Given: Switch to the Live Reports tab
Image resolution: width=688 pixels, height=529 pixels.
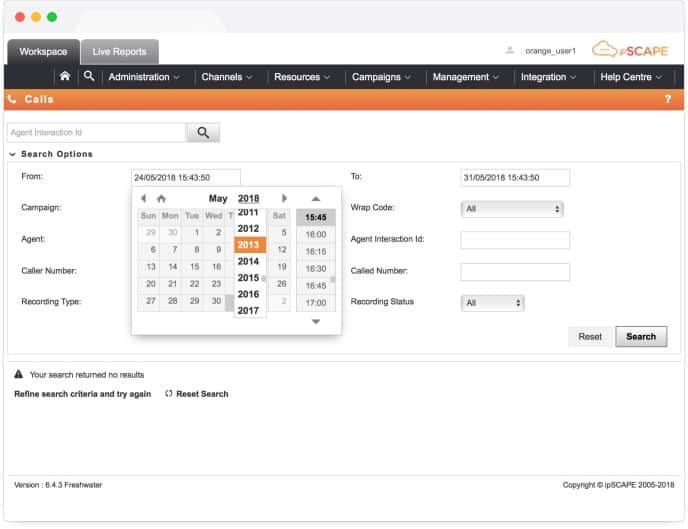Looking at the screenshot, I should [119, 52].
